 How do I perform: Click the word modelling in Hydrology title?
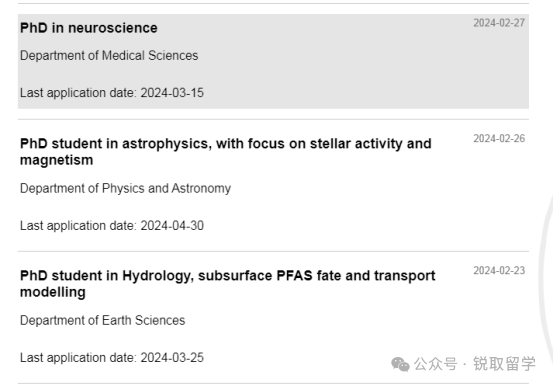(53, 292)
